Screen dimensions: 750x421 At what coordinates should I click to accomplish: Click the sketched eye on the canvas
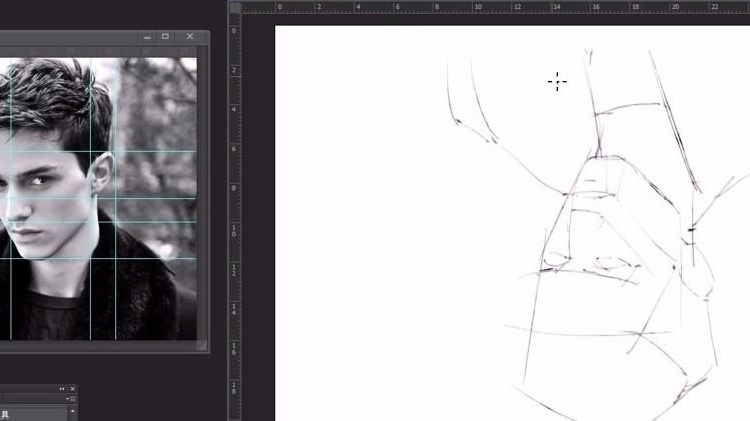(x=615, y=262)
